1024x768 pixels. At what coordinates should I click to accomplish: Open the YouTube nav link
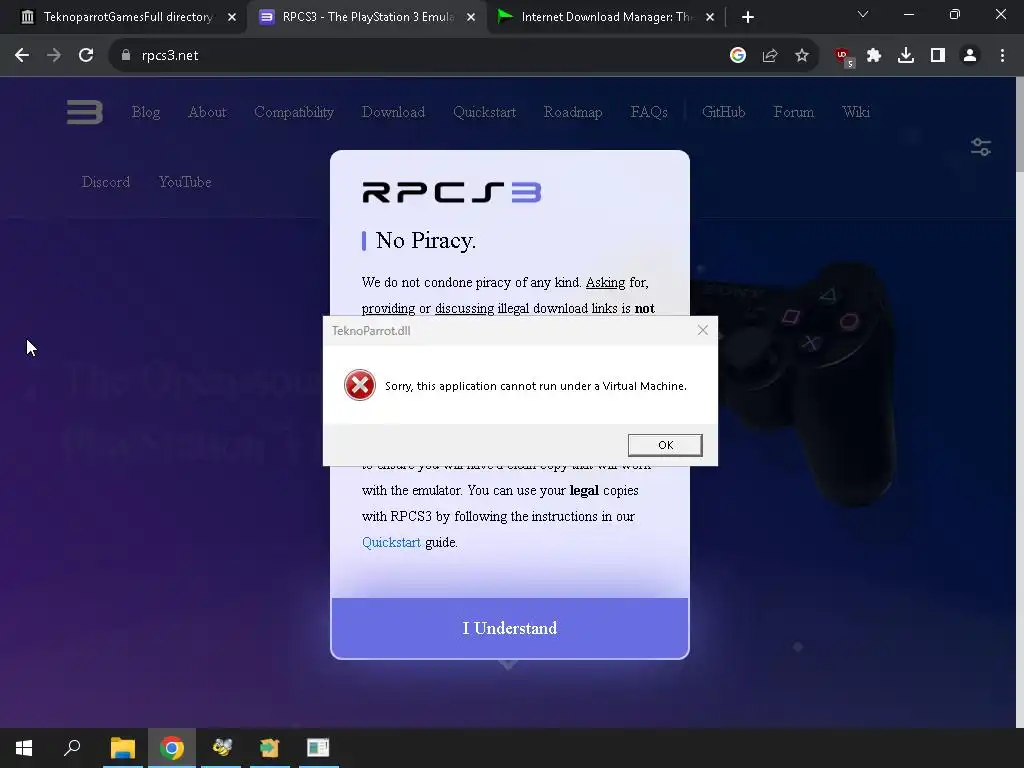pos(185,182)
